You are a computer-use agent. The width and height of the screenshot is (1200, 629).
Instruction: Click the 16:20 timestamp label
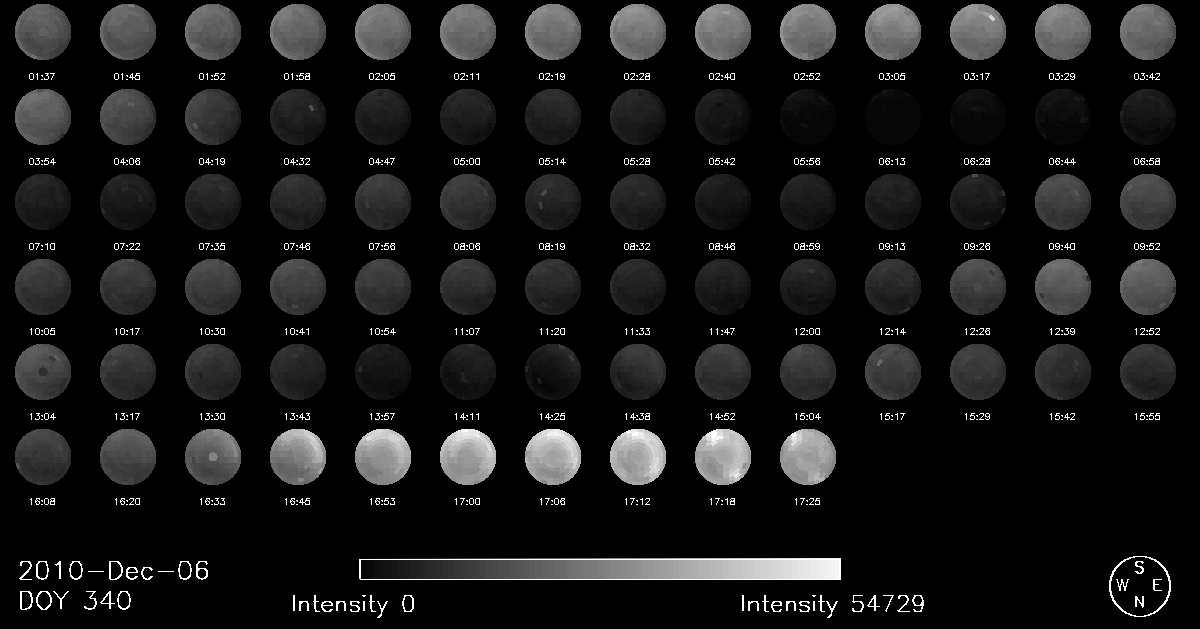coord(128,500)
